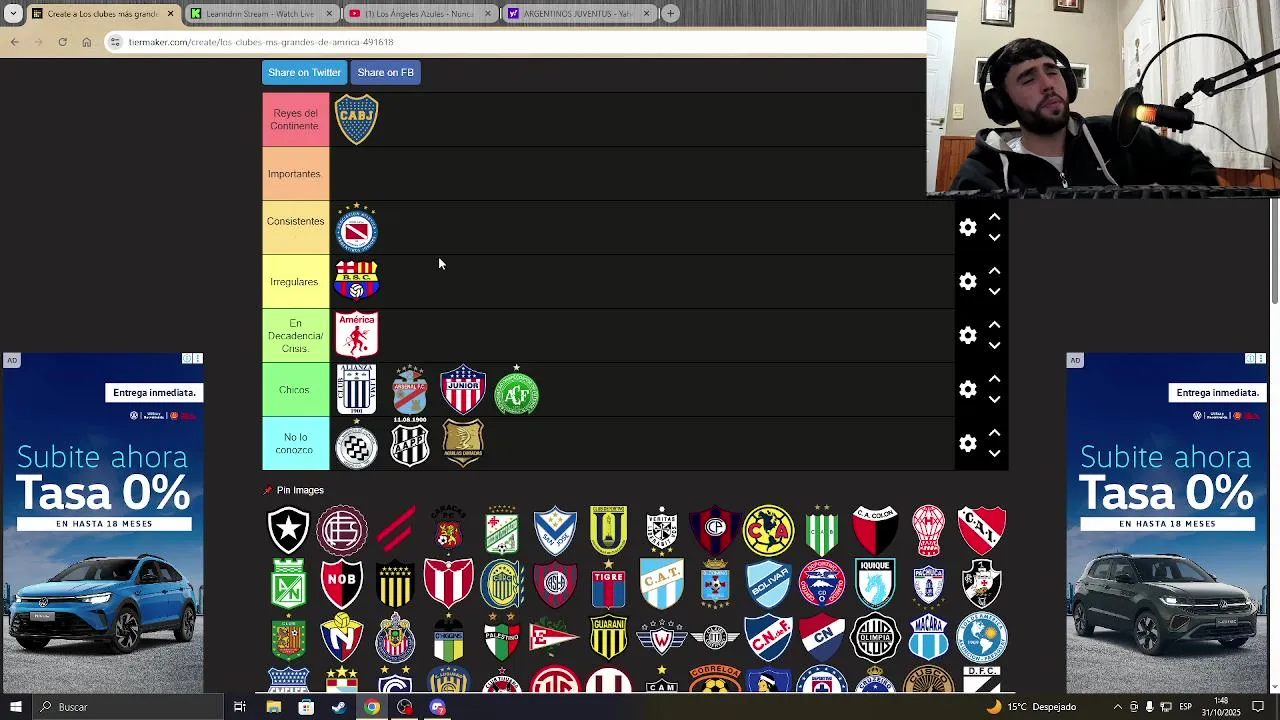Move Chicos row up
Viewport: 1280px width, 720px height.
994,379
